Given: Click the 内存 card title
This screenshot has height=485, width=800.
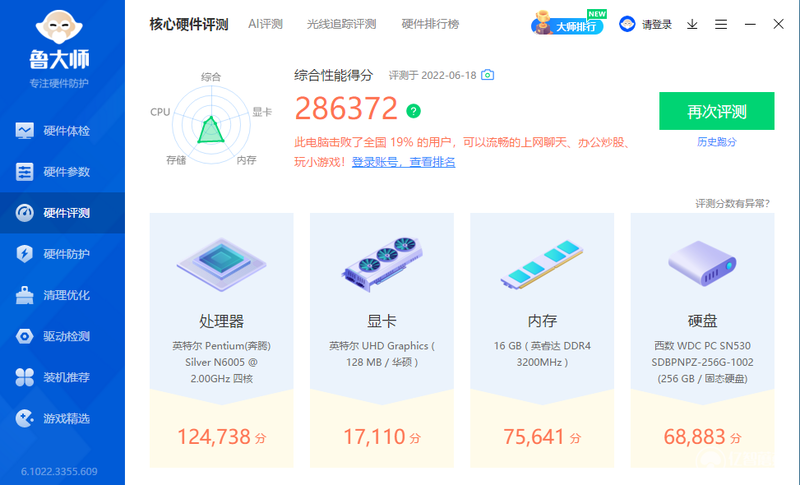Looking at the screenshot, I should [x=542, y=321].
